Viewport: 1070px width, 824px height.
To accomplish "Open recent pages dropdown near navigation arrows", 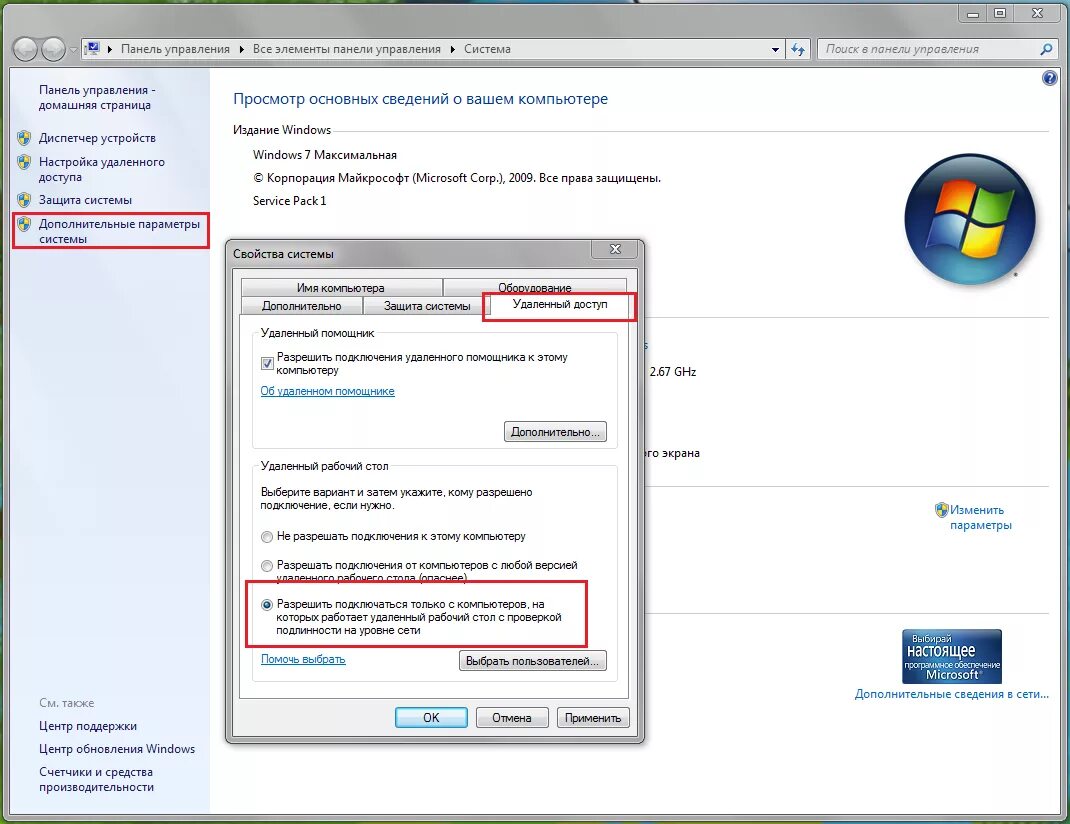I will point(74,50).
